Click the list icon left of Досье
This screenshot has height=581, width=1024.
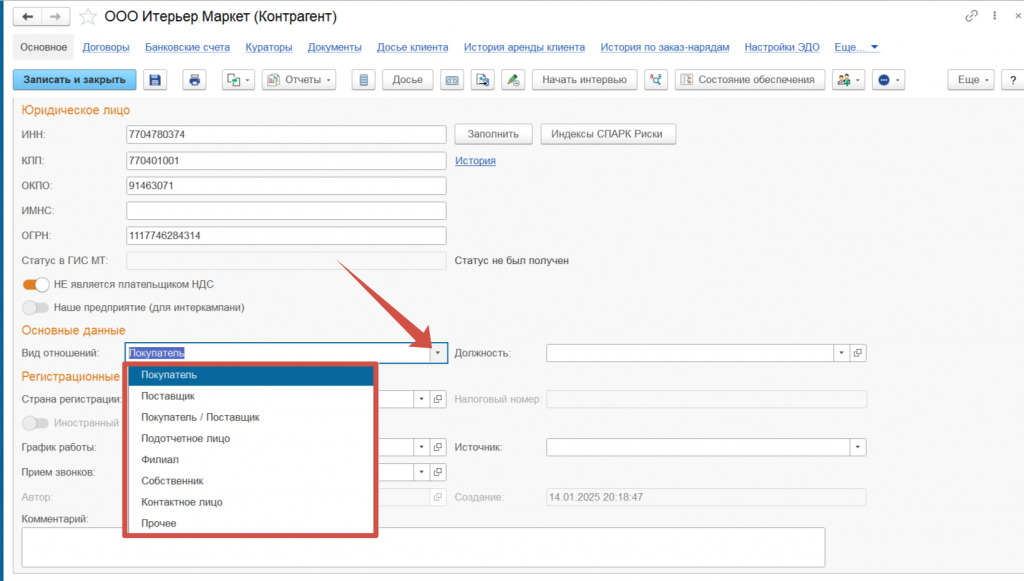point(364,80)
